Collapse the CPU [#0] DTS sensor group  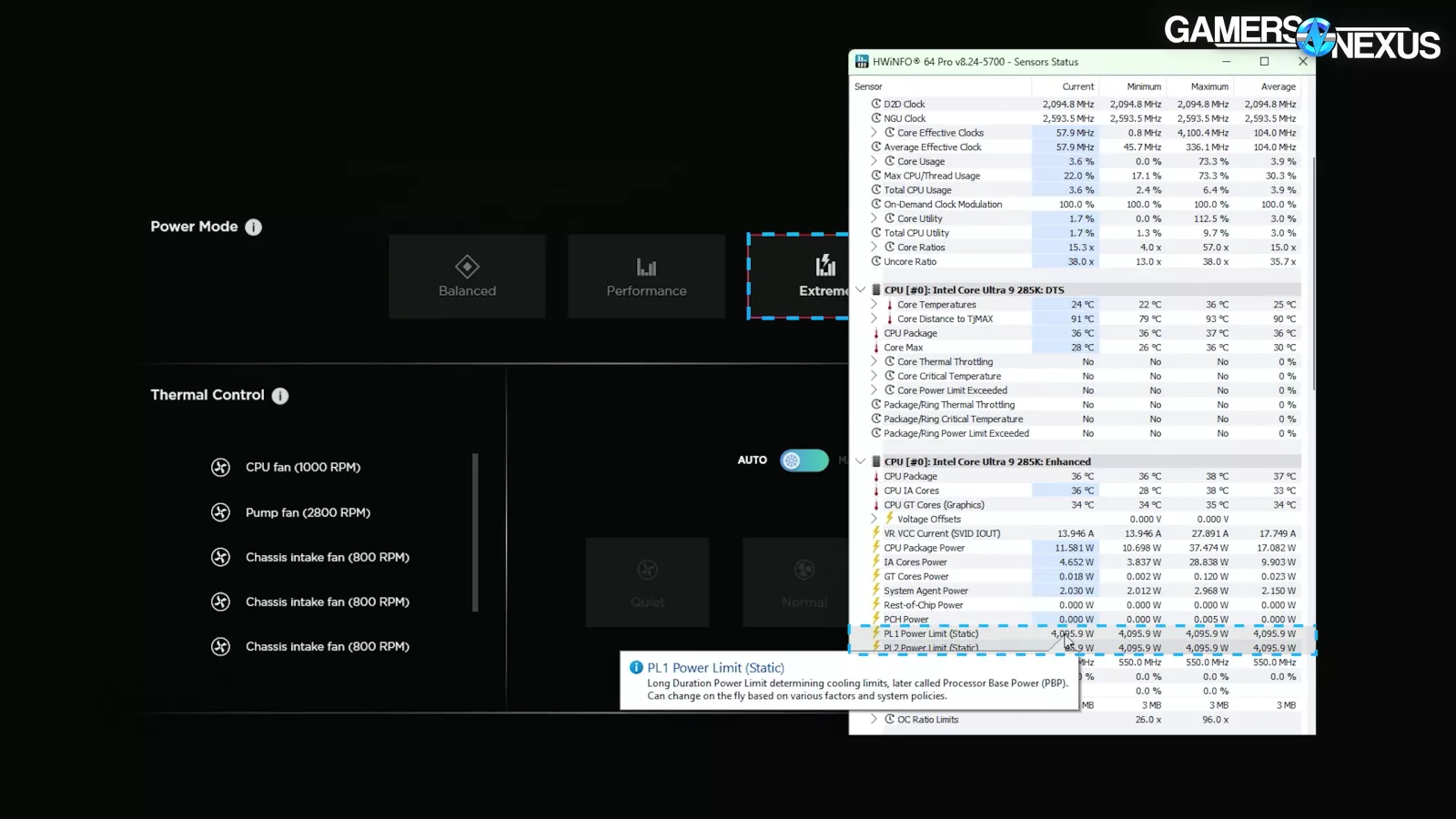861,290
